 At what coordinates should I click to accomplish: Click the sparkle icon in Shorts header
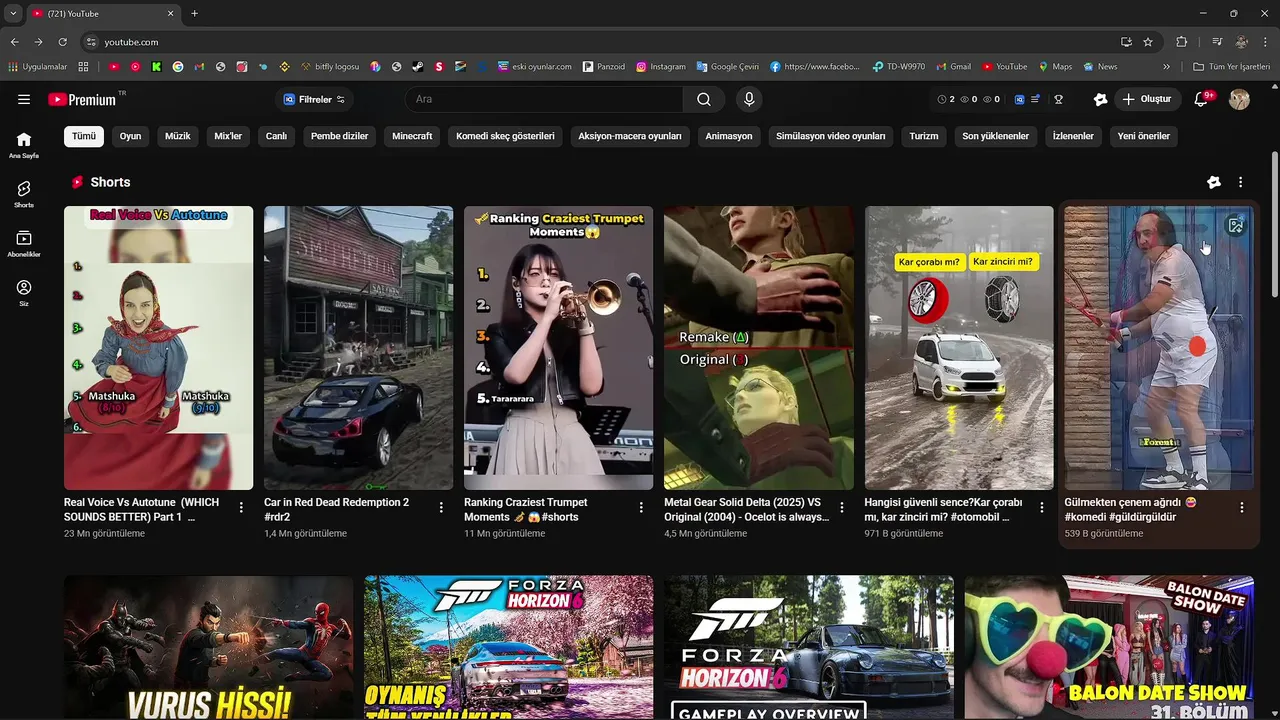[1214, 182]
